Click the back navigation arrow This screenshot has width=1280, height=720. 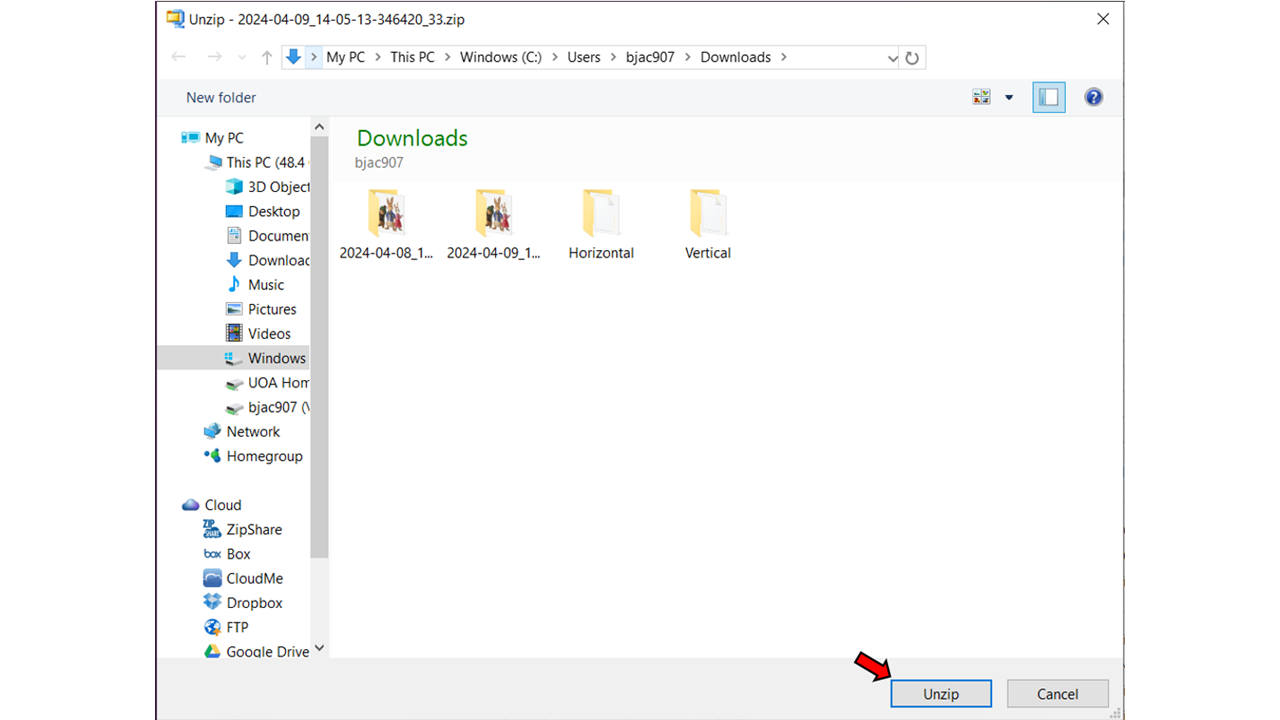(179, 57)
